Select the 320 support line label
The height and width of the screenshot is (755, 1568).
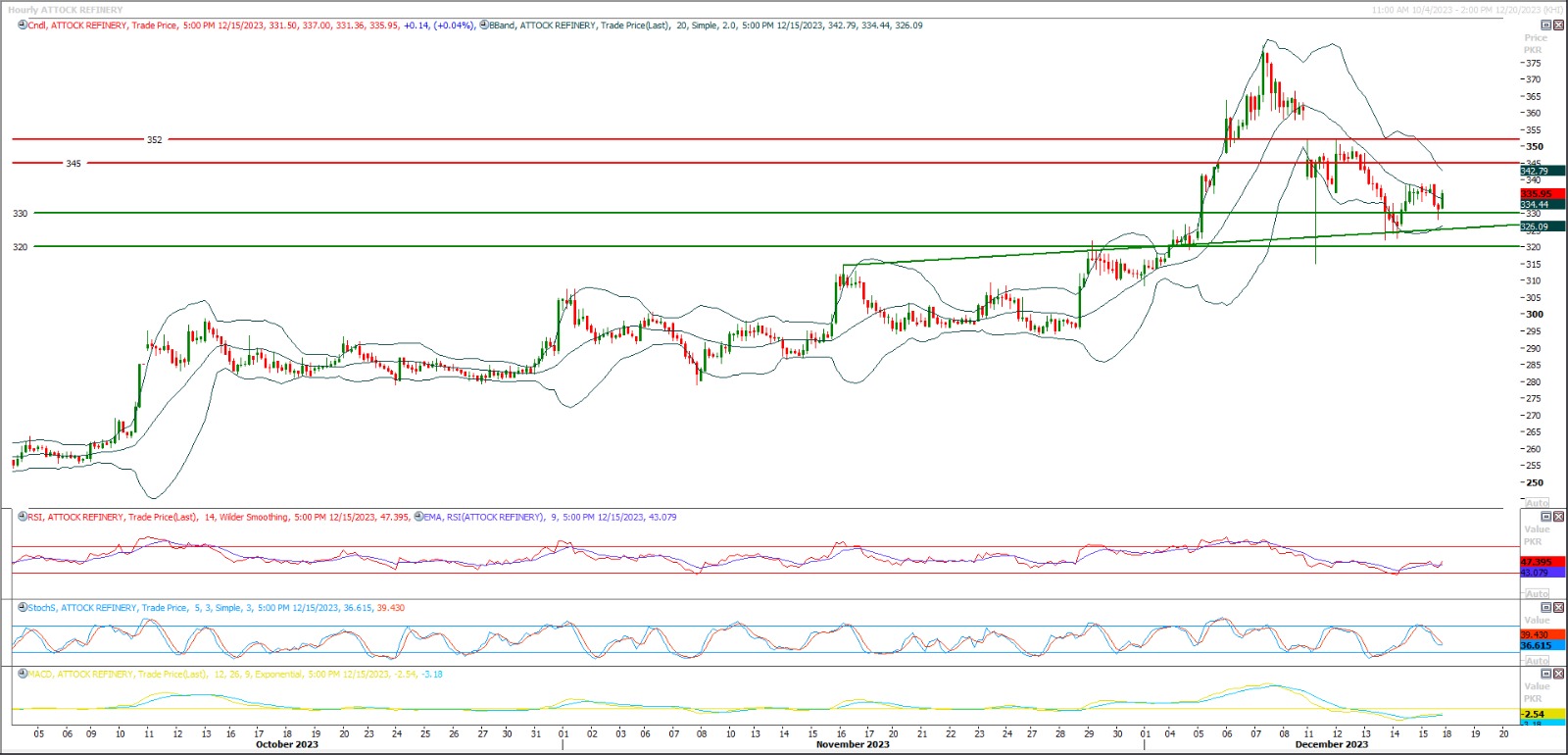[x=21, y=247]
